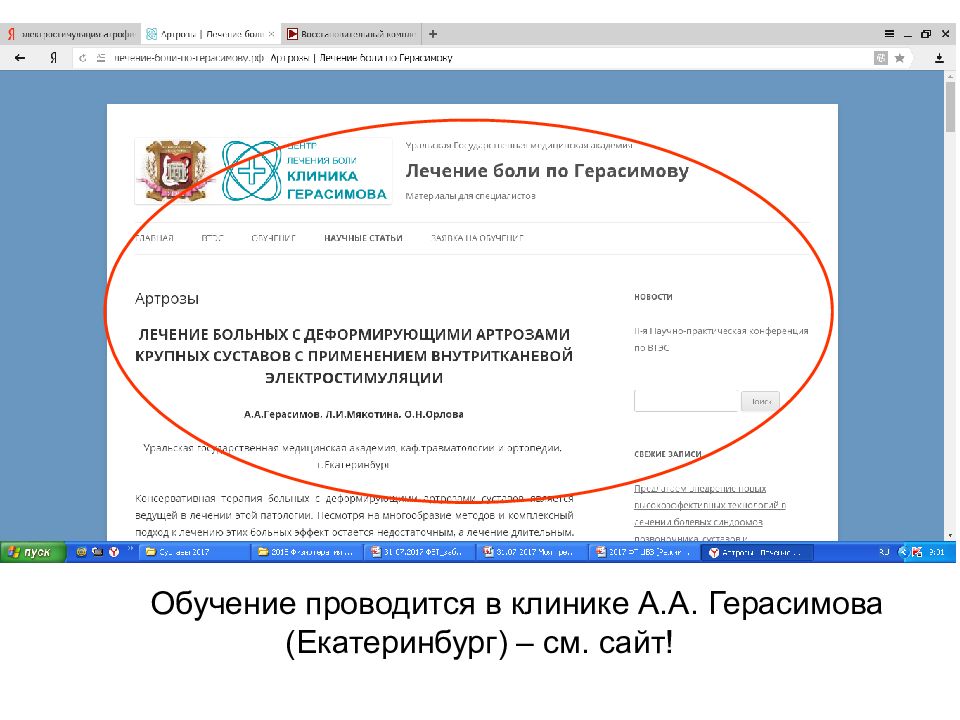Open the Заявка на обучение menu item
This screenshot has height=720, width=960.
[478, 238]
